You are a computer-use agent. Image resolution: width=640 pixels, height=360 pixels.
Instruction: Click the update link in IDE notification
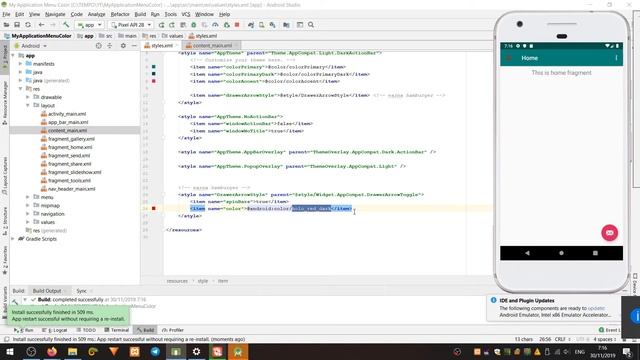pyautogui.click(x=596, y=308)
